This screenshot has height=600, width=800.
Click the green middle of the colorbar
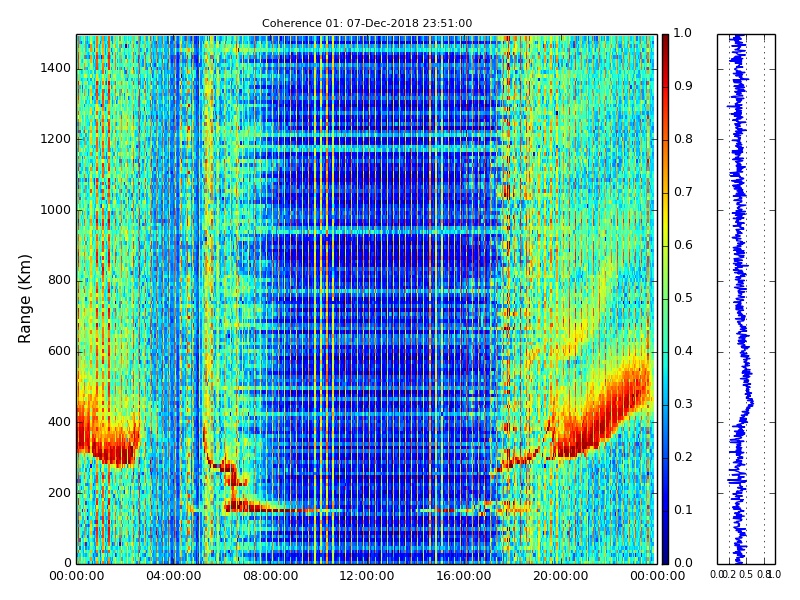(x=665, y=299)
